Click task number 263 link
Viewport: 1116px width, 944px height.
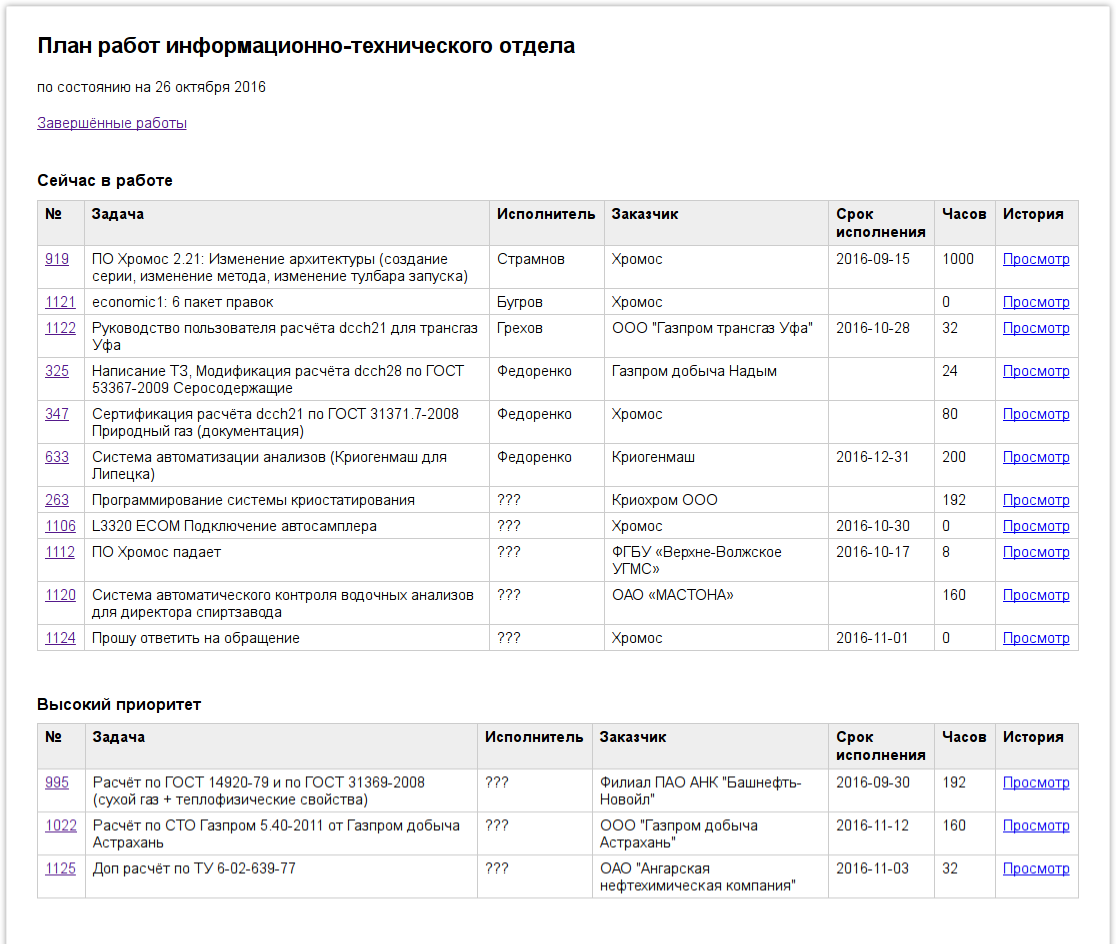tap(57, 500)
